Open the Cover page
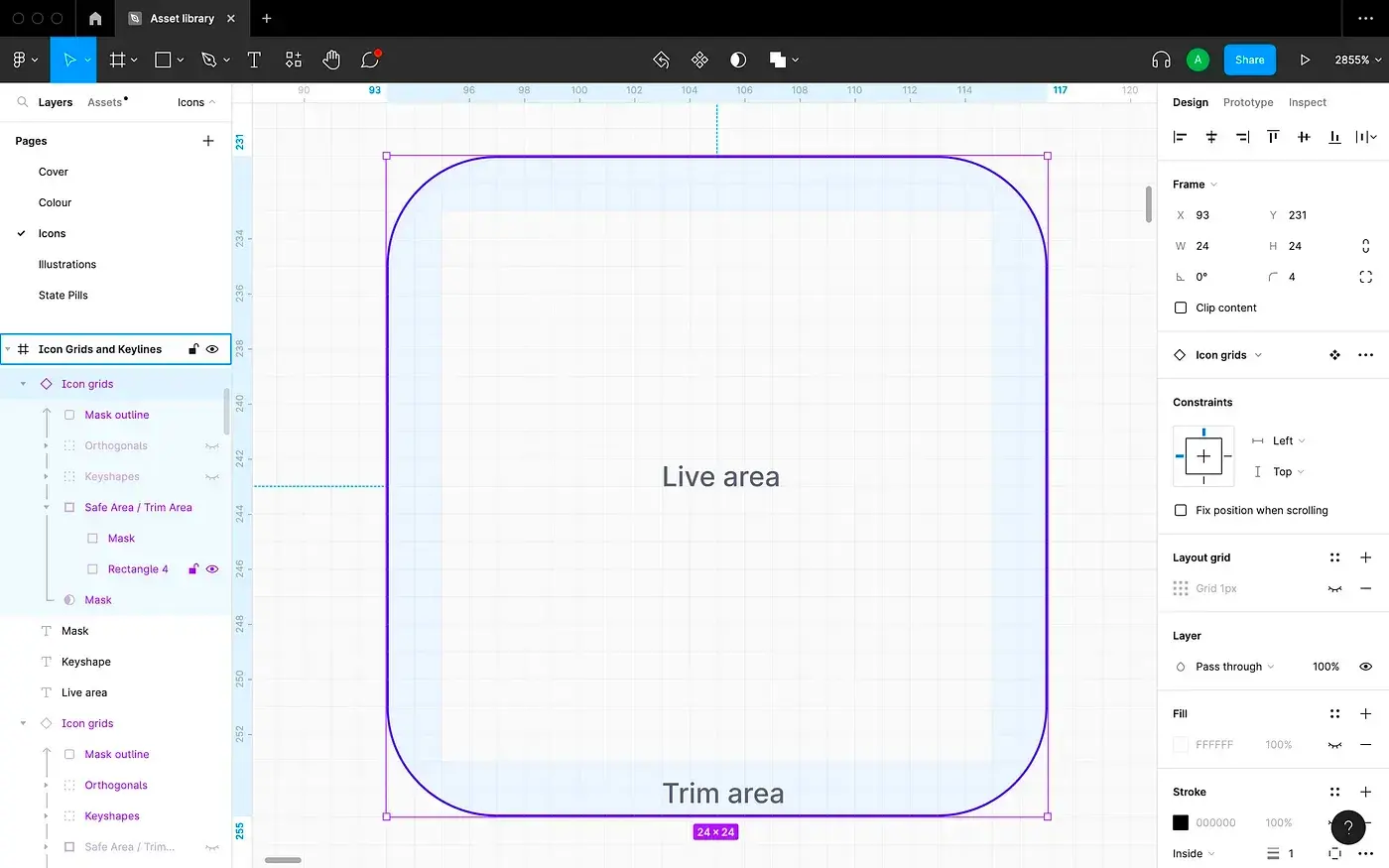Image resolution: width=1389 pixels, height=868 pixels. [54, 172]
